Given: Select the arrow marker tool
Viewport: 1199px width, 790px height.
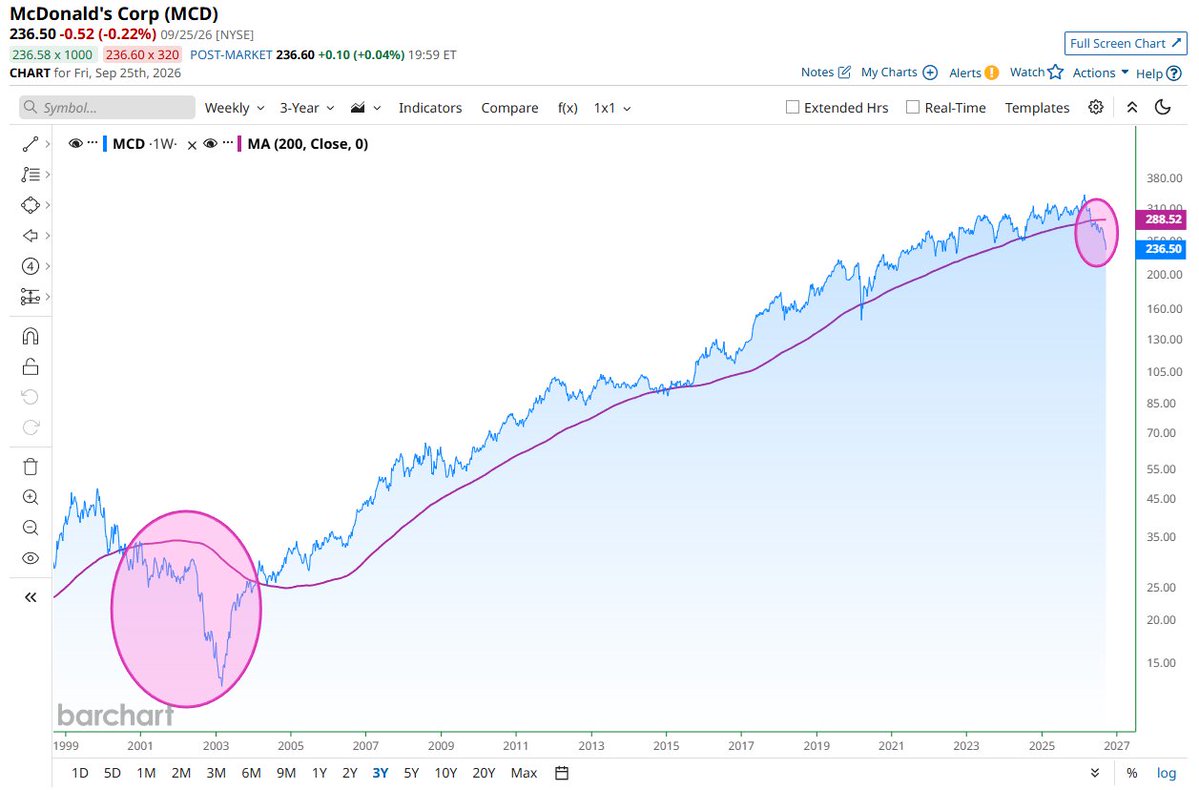Looking at the screenshot, I should coord(30,236).
